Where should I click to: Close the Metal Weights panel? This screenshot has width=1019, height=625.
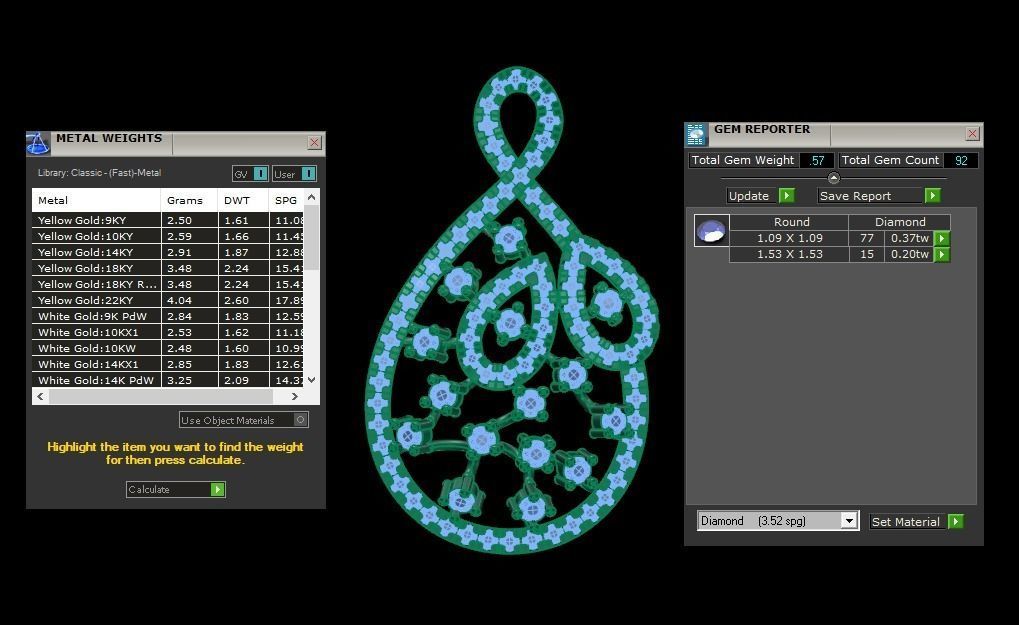(x=315, y=142)
